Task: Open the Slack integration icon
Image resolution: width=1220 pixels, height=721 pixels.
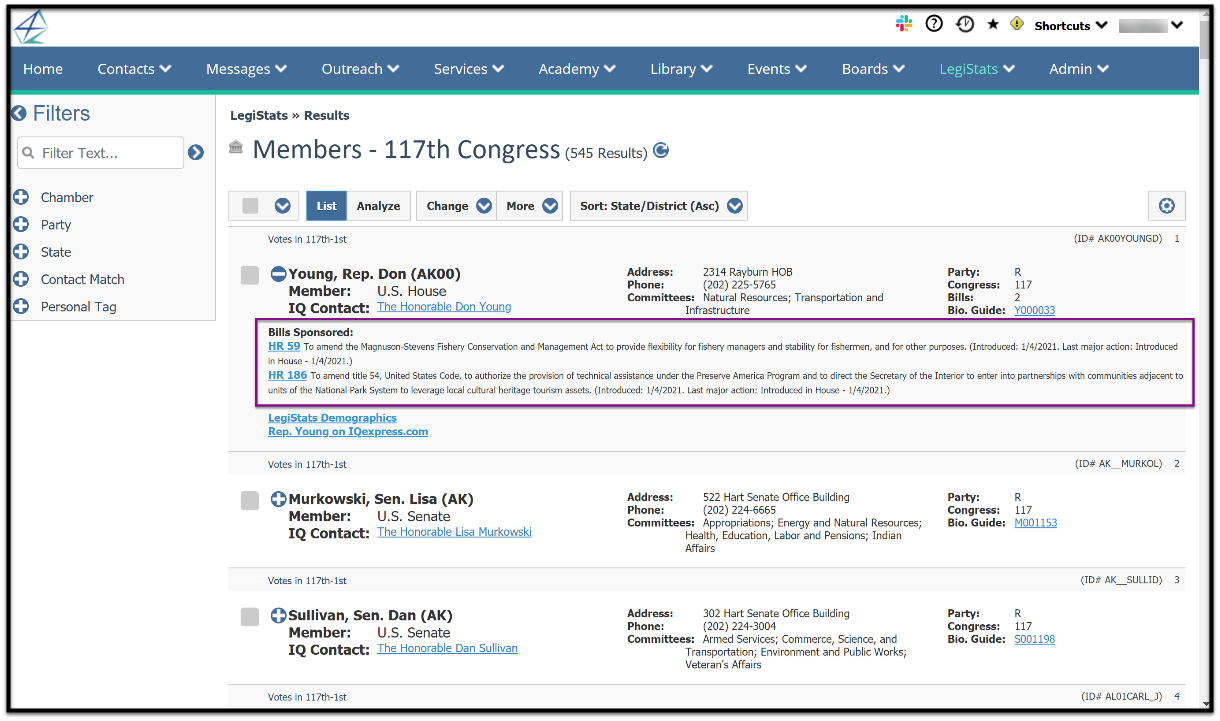Action: tap(904, 24)
